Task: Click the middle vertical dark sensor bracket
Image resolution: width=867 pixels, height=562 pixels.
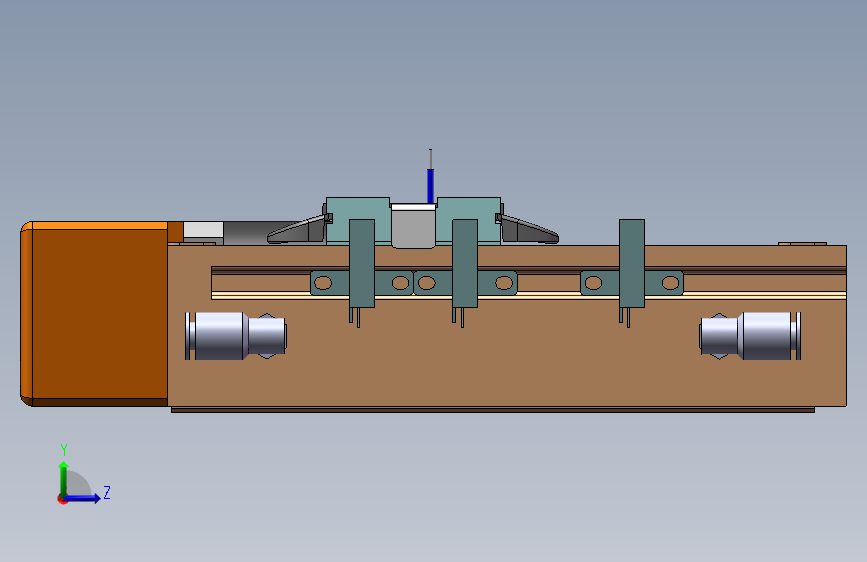Action: coord(465,263)
